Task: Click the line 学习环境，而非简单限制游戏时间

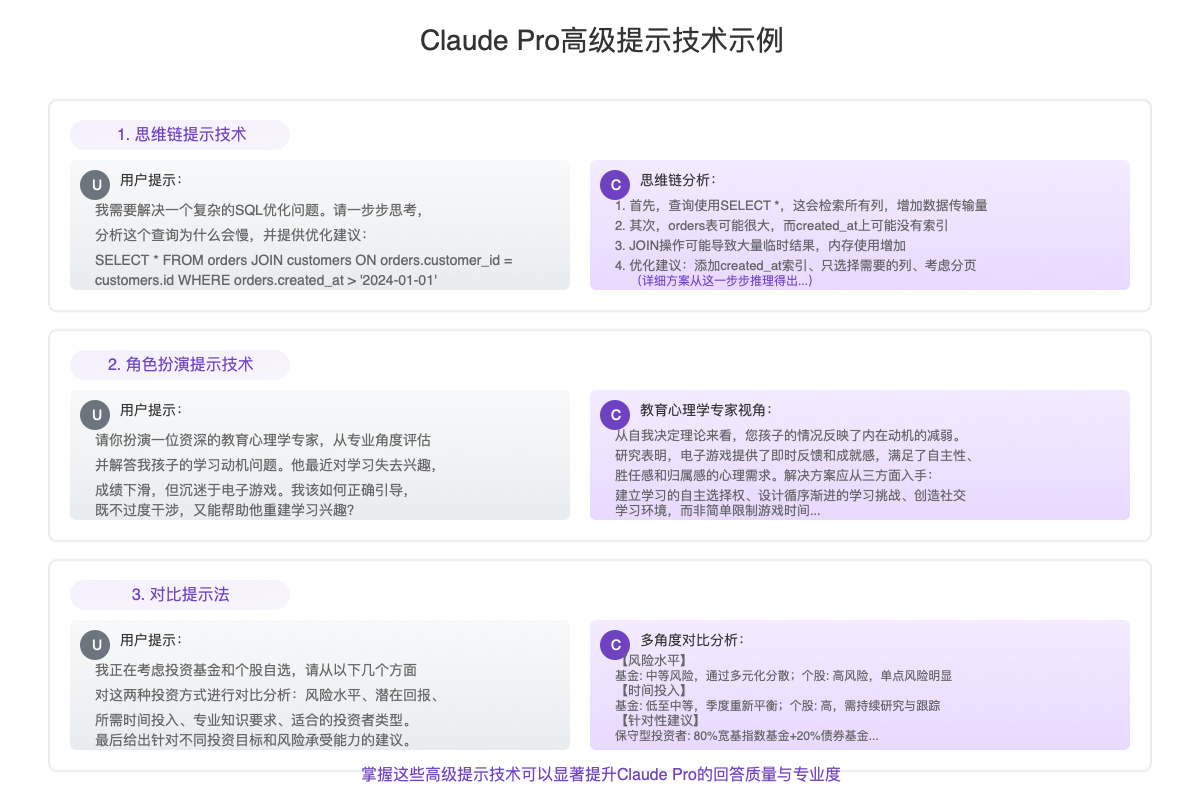Action: 718,510
